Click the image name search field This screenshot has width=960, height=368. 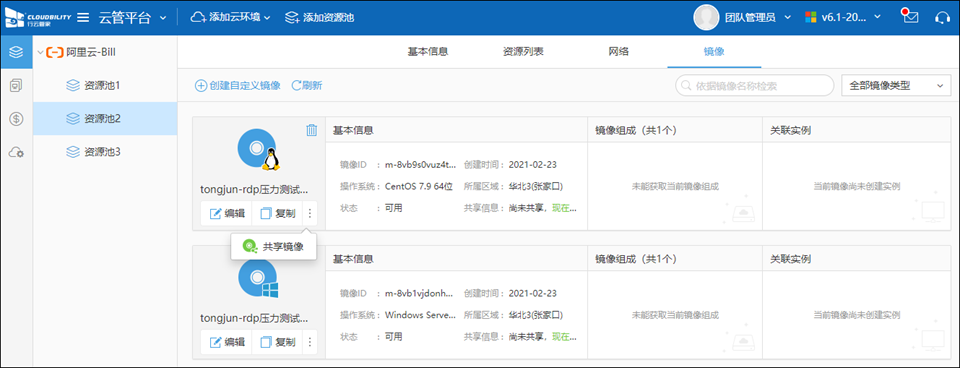[x=754, y=86]
